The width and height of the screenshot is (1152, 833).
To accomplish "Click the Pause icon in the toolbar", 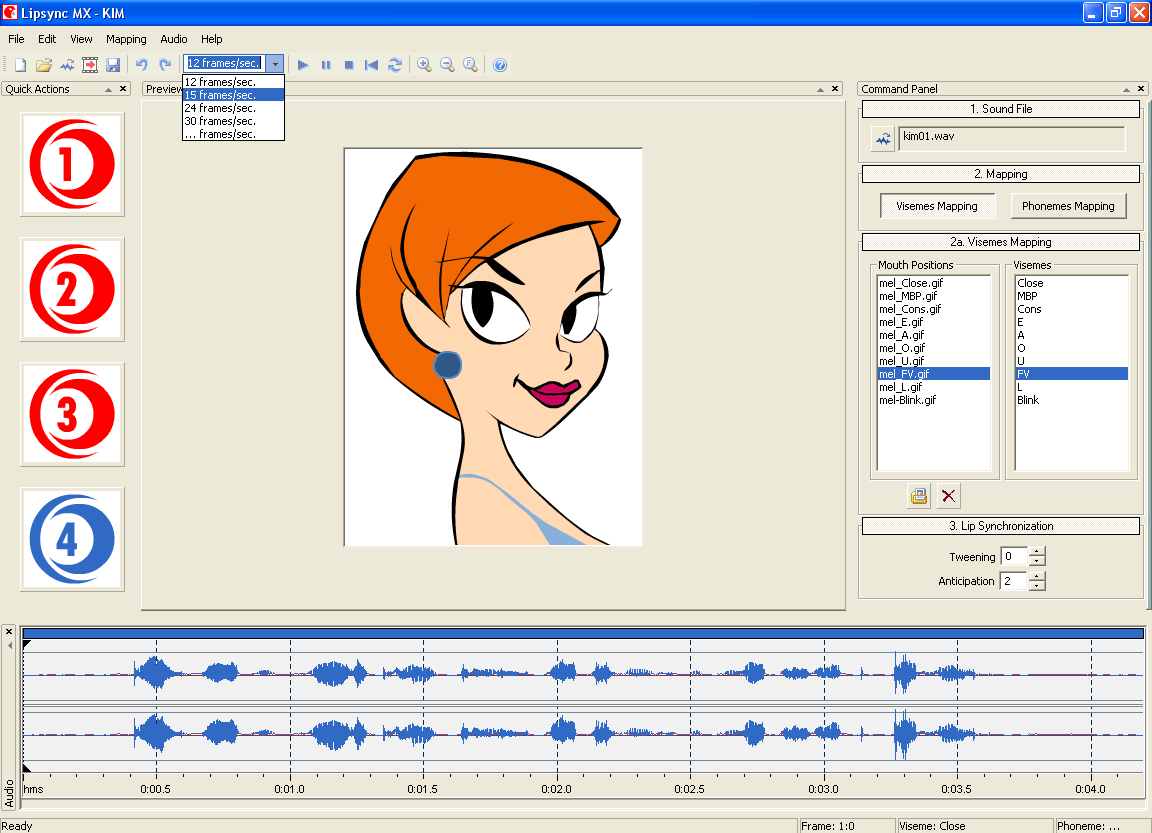I will click(326, 64).
